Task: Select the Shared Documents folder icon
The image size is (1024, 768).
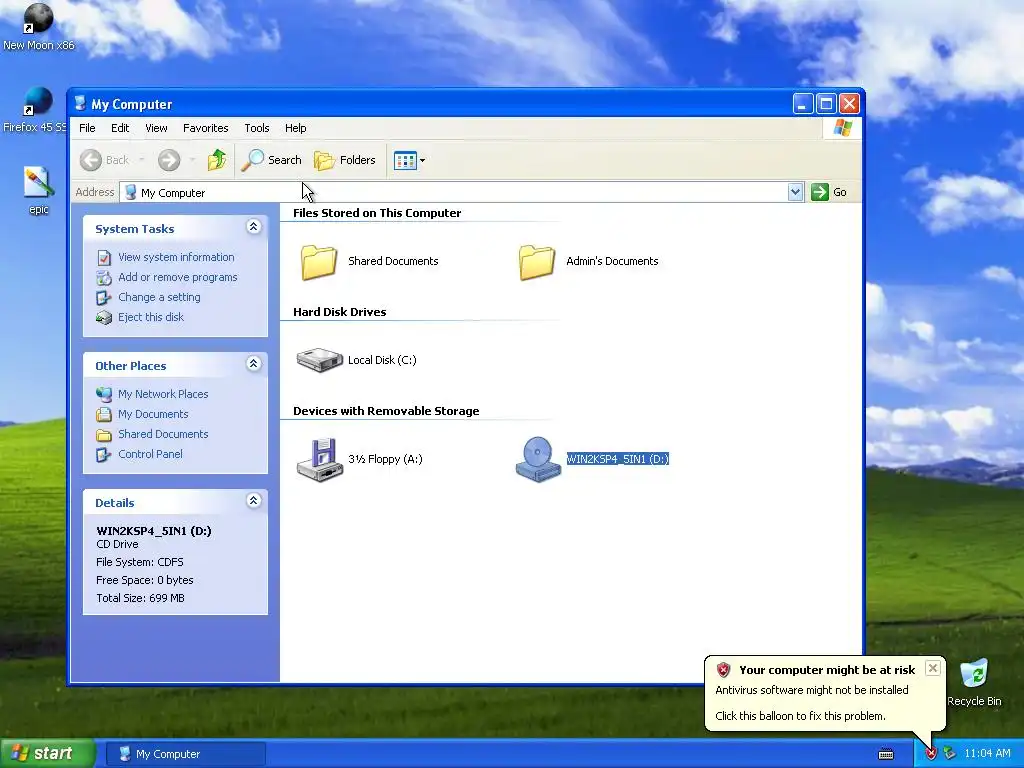Action: coord(319,262)
